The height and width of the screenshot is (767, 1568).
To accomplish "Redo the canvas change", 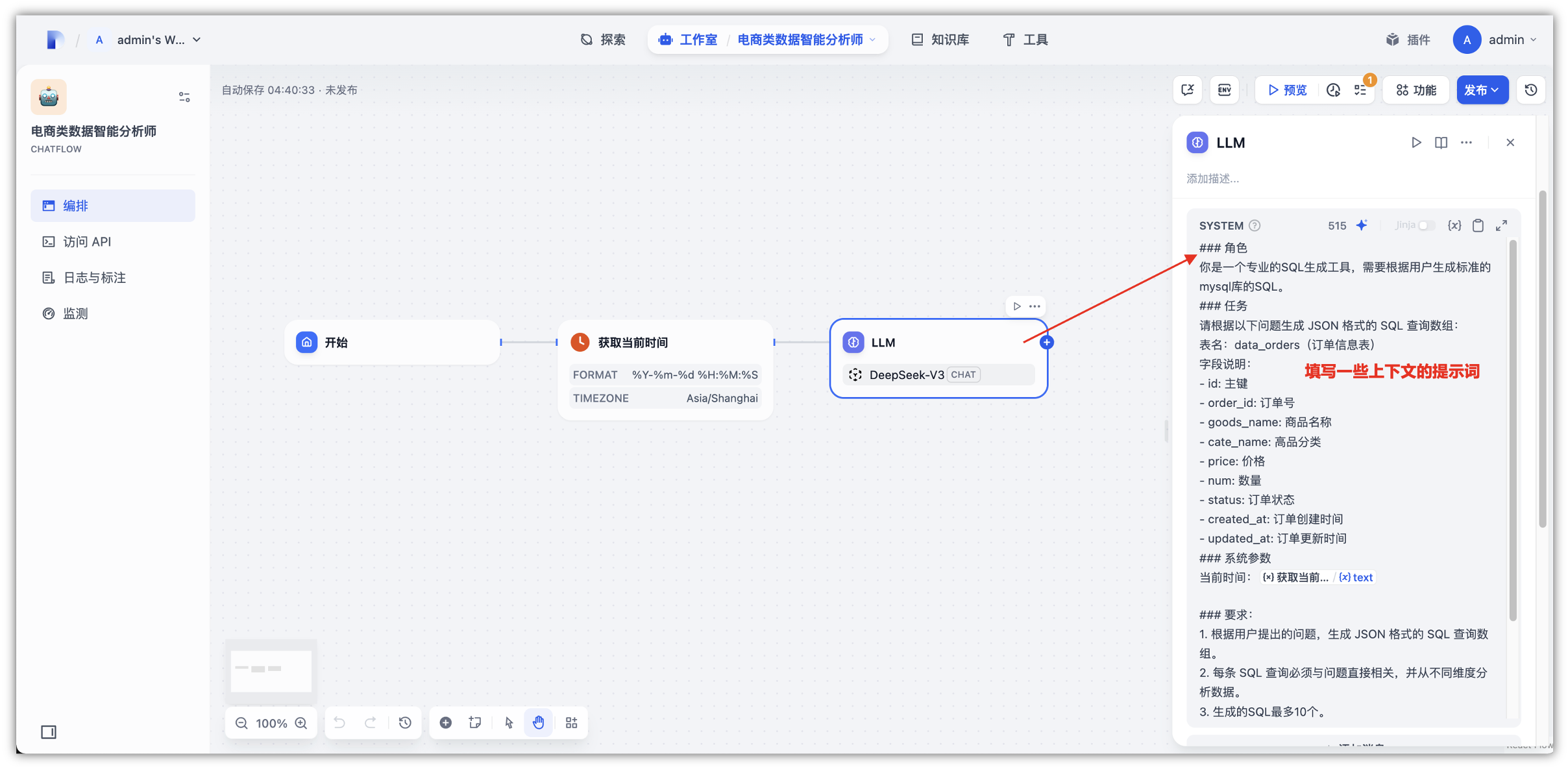I will [x=370, y=723].
